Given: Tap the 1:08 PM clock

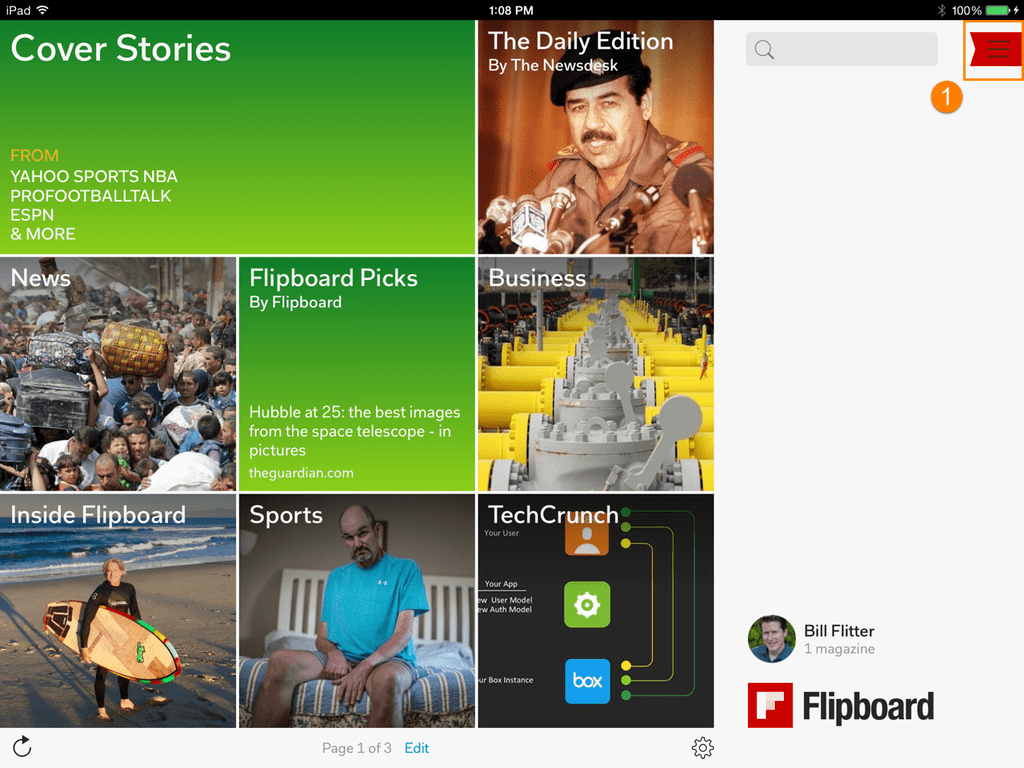Looking at the screenshot, I should [511, 10].
